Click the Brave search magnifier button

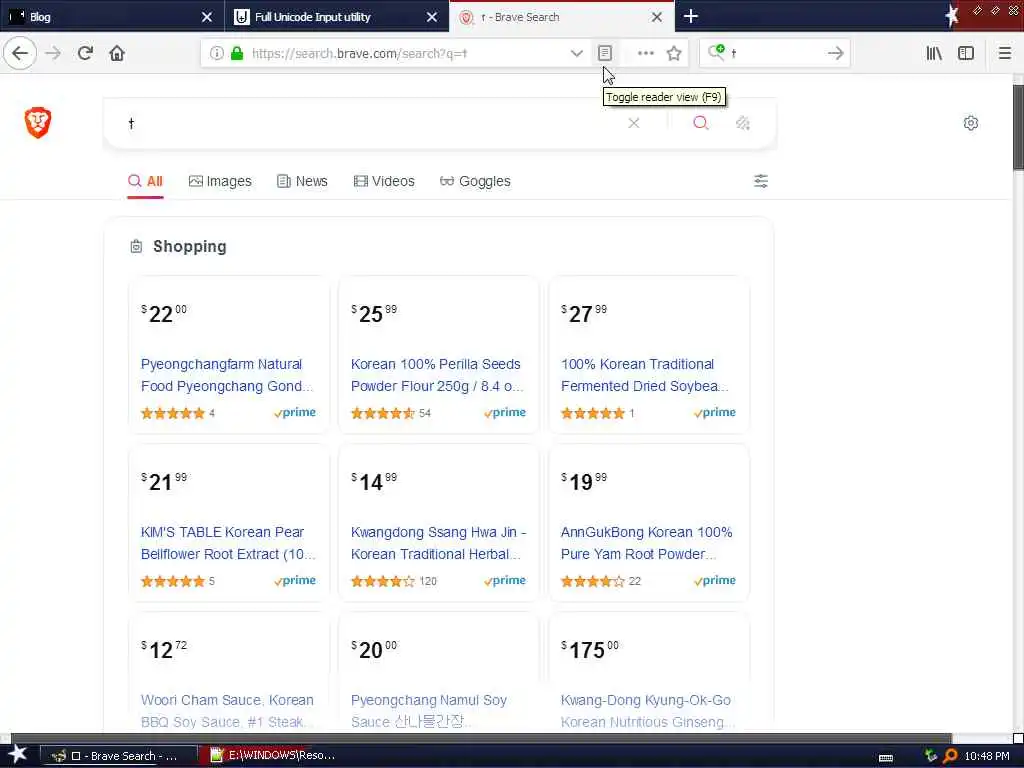click(701, 123)
